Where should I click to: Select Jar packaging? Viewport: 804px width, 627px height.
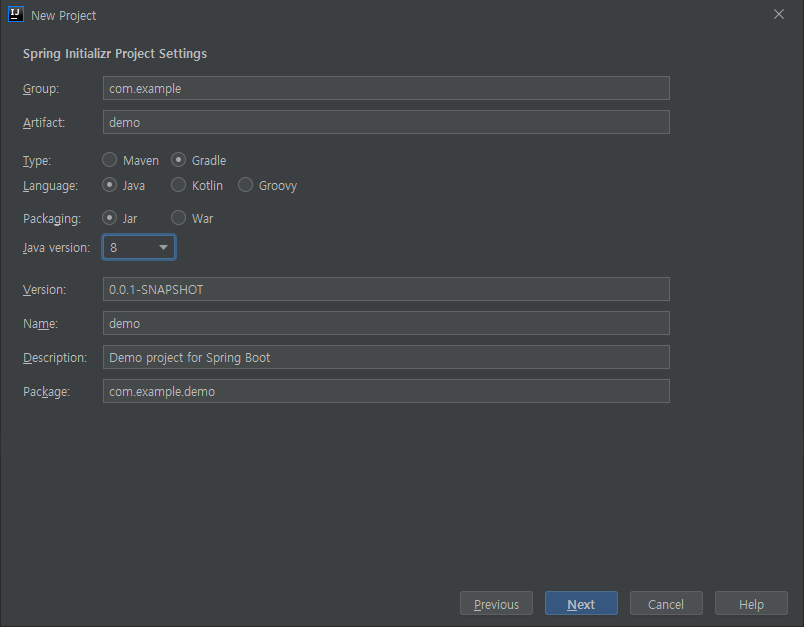pyautogui.click(x=119, y=218)
